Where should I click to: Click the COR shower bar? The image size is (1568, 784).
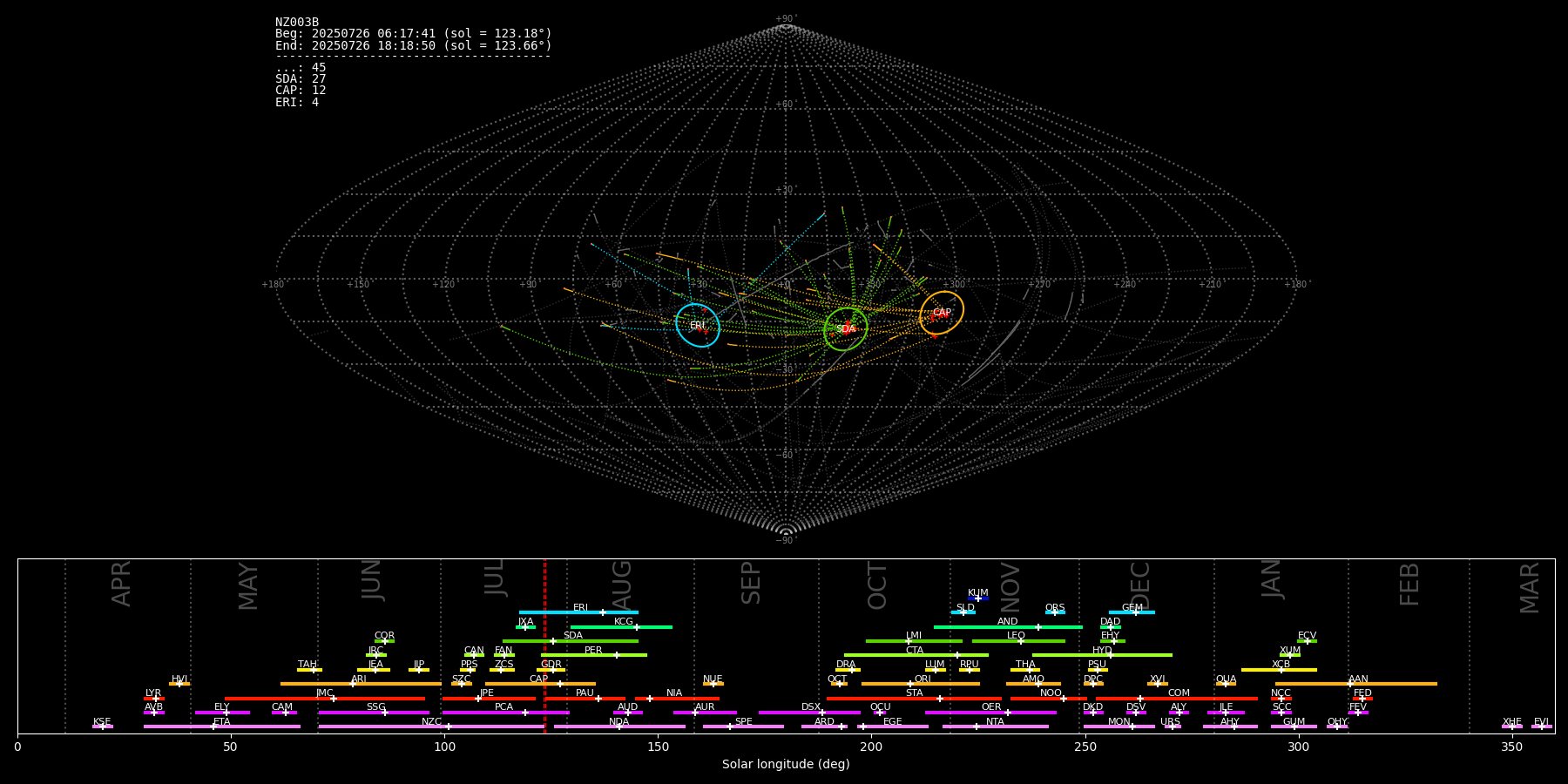[384, 641]
